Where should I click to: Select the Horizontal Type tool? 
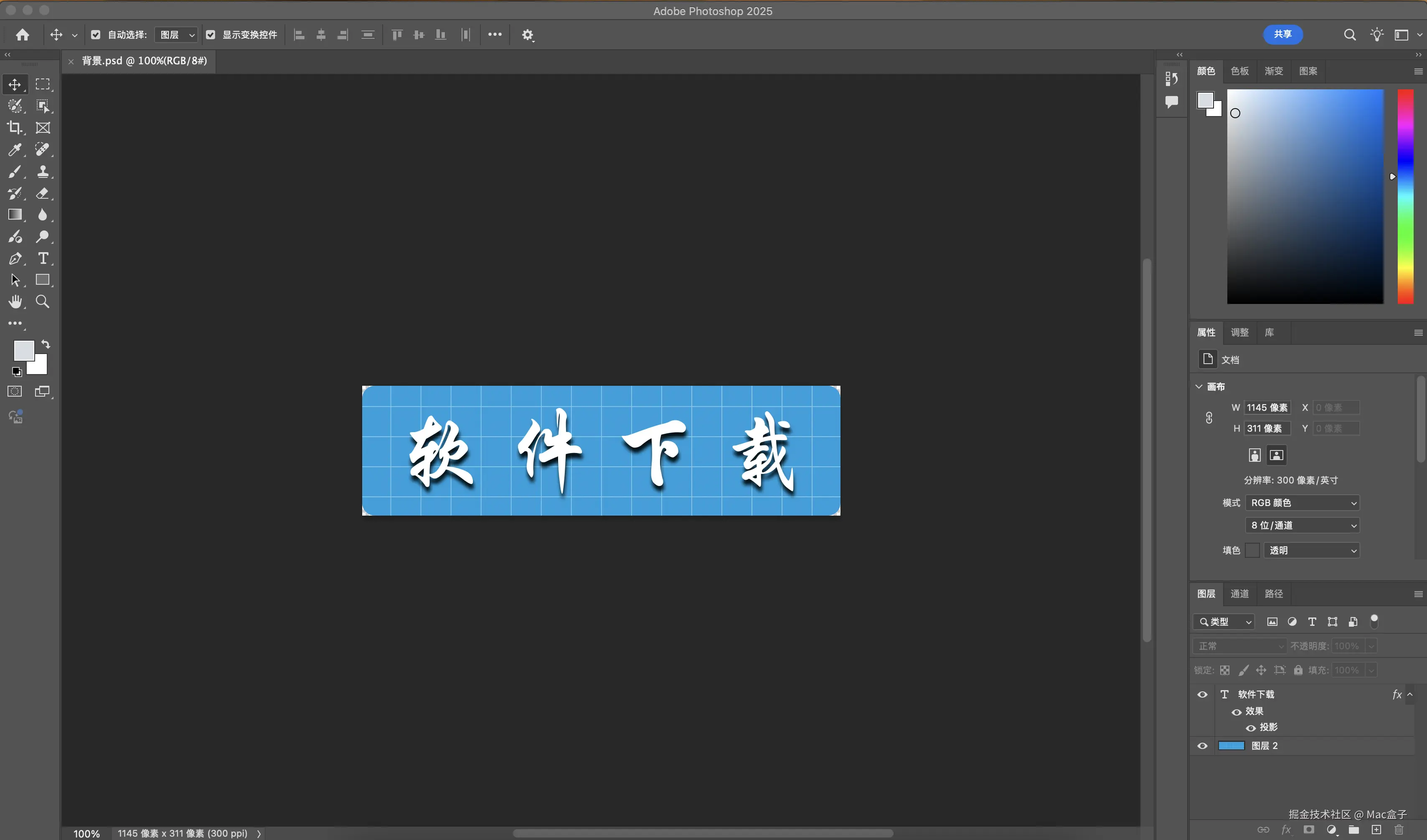43,259
